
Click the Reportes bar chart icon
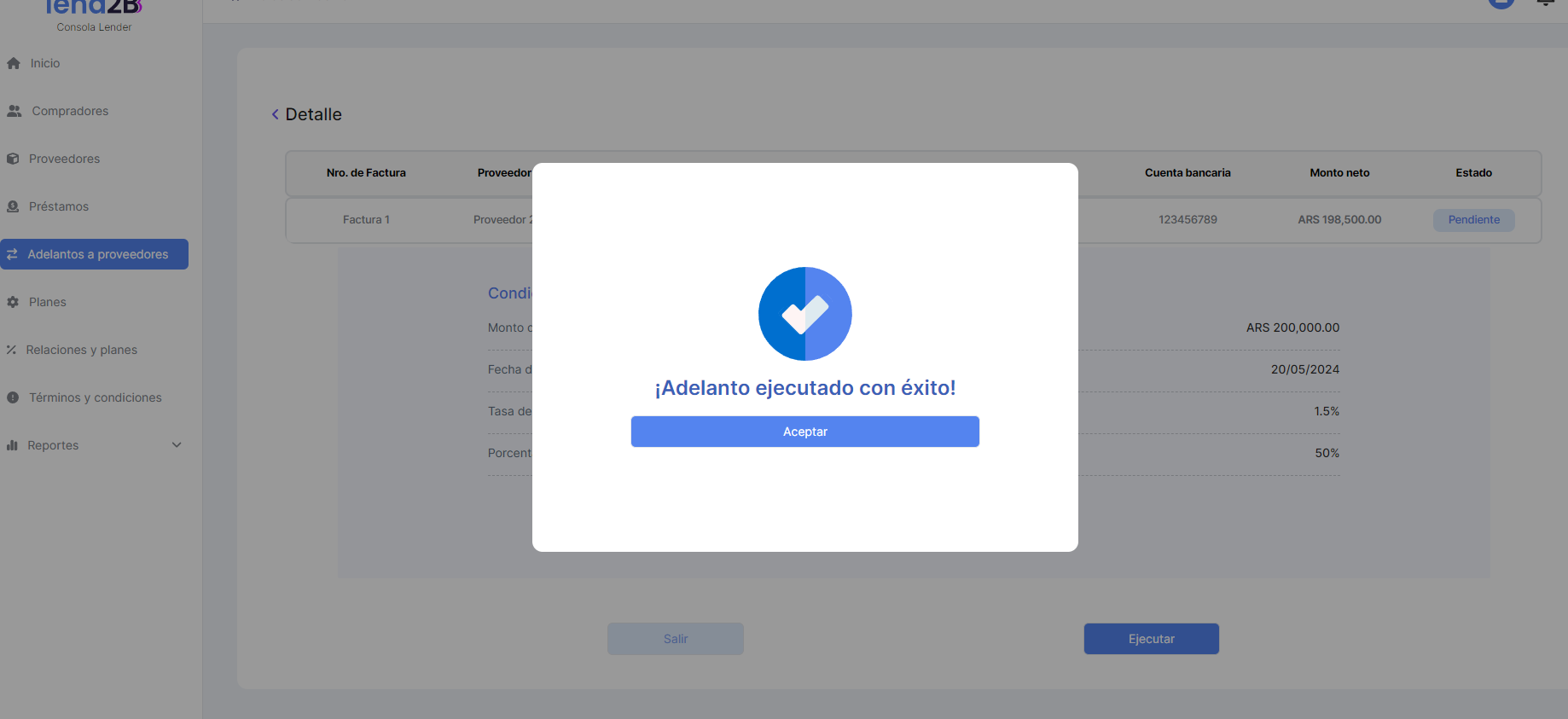point(12,445)
